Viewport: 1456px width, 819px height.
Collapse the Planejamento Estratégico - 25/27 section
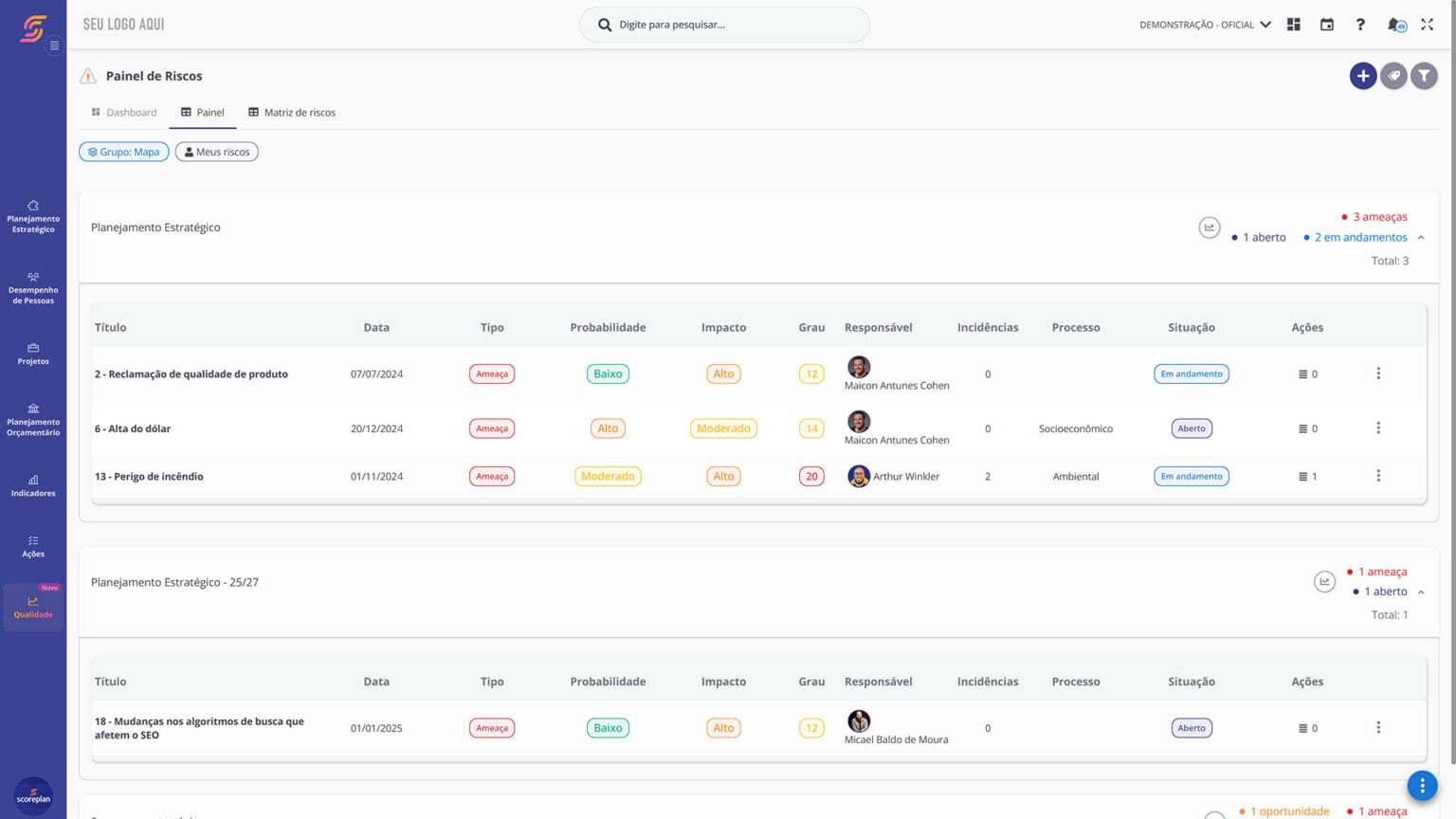(1420, 591)
